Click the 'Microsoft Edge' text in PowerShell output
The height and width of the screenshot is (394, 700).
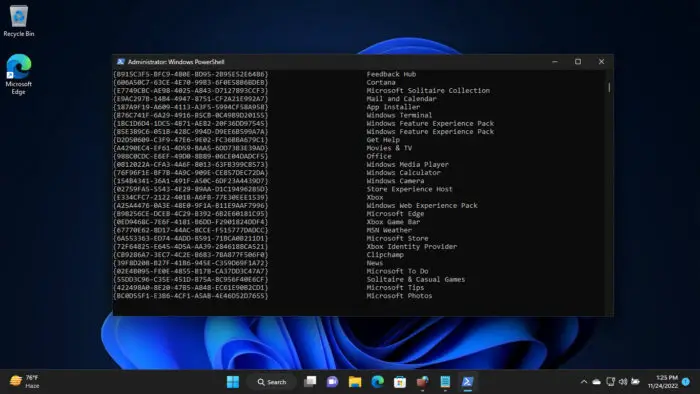click(395, 214)
